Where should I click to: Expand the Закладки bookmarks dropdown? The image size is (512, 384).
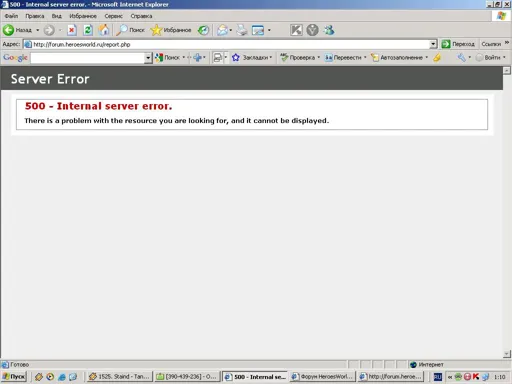(x=271, y=58)
